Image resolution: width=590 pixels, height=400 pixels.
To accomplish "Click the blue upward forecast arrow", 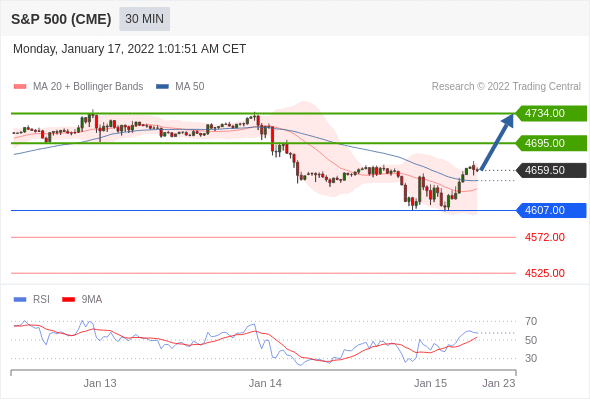I will [497, 142].
